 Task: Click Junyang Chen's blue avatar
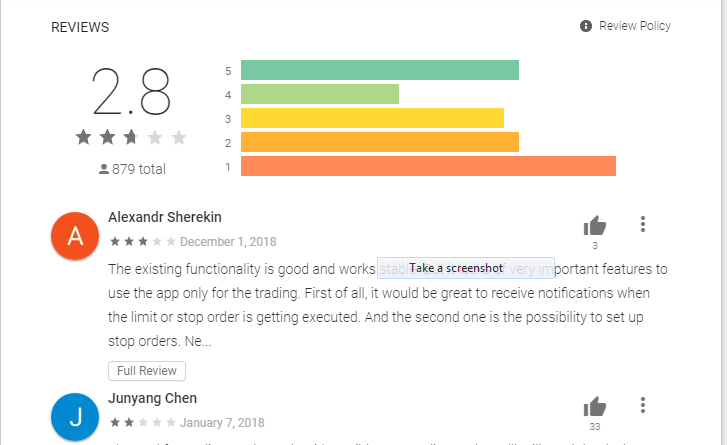[x=75, y=417]
